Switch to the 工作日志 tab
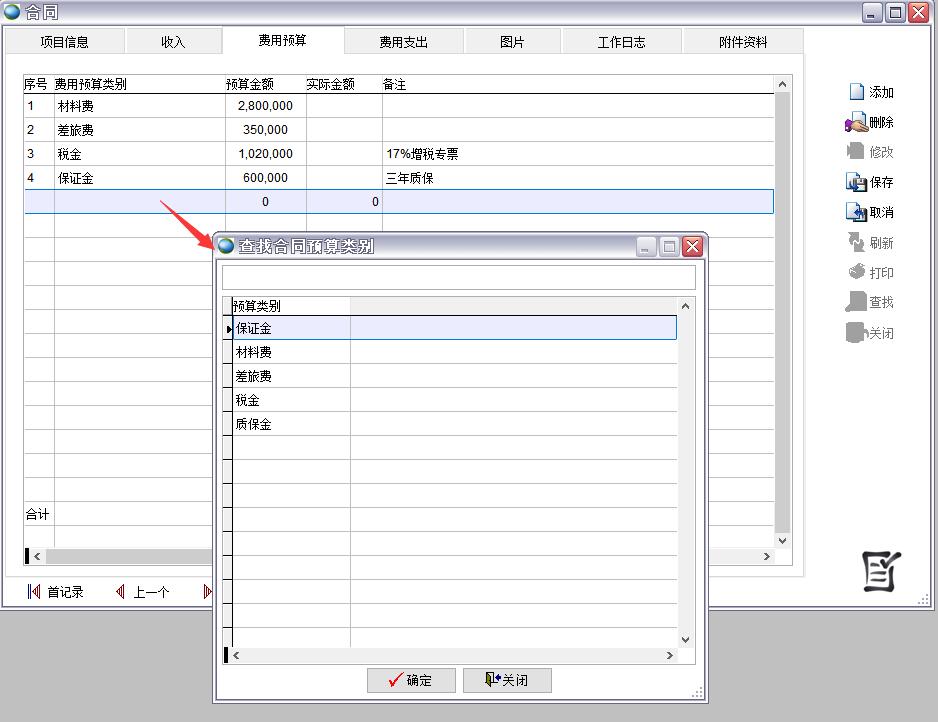The height and width of the screenshot is (722, 938). coord(621,42)
